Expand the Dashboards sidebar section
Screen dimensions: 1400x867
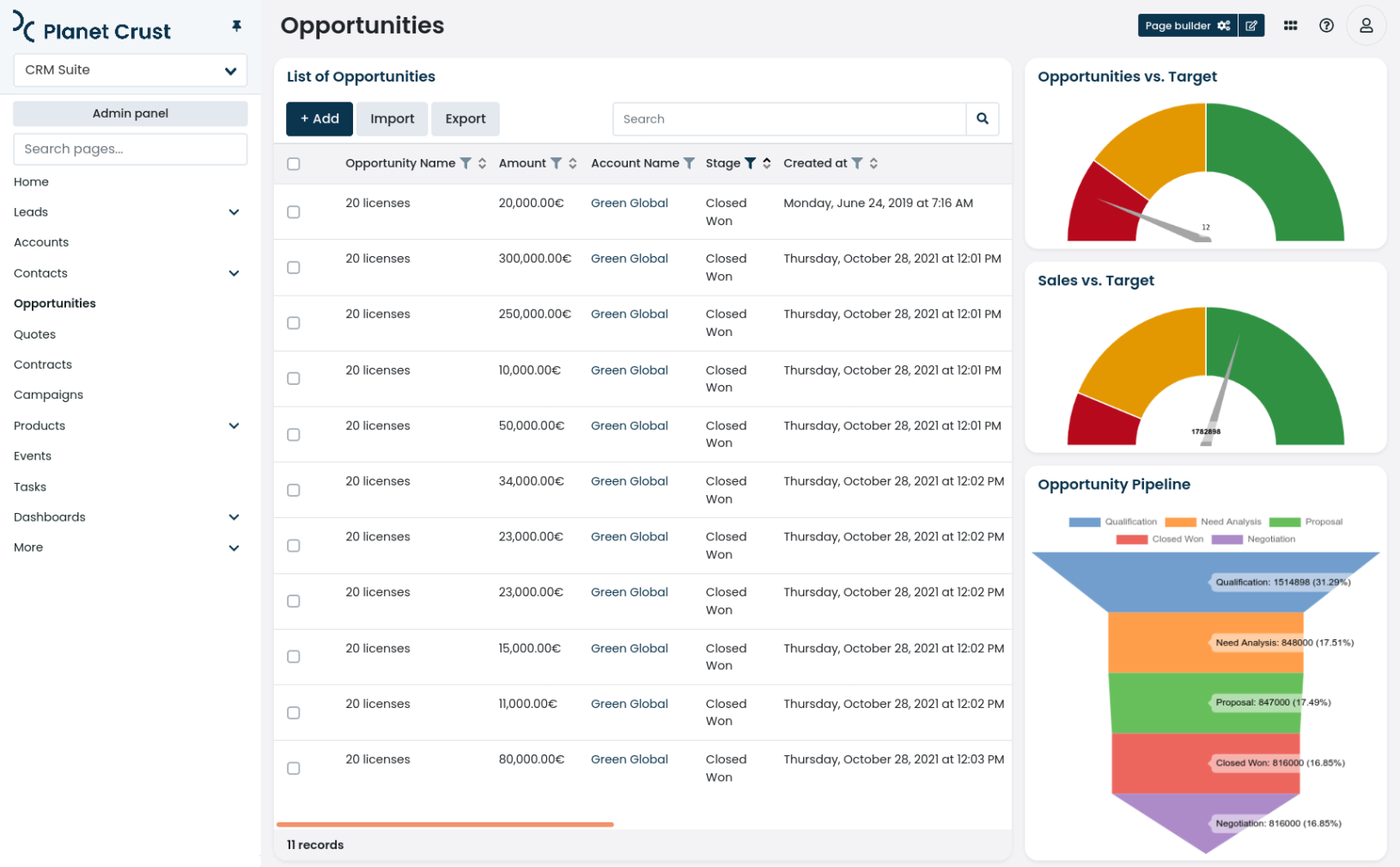(x=234, y=517)
